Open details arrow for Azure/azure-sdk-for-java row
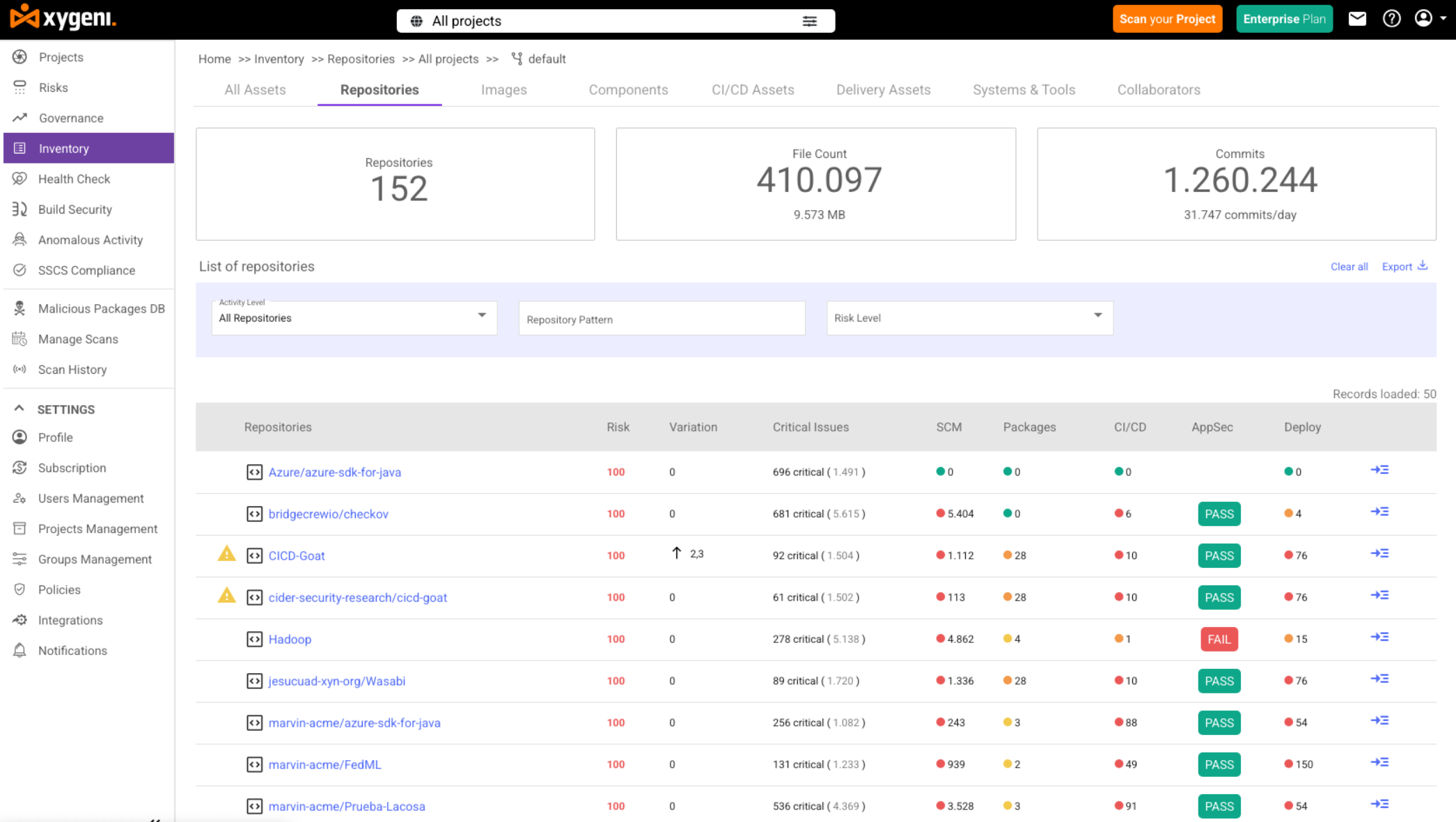 coord(1379,471)
